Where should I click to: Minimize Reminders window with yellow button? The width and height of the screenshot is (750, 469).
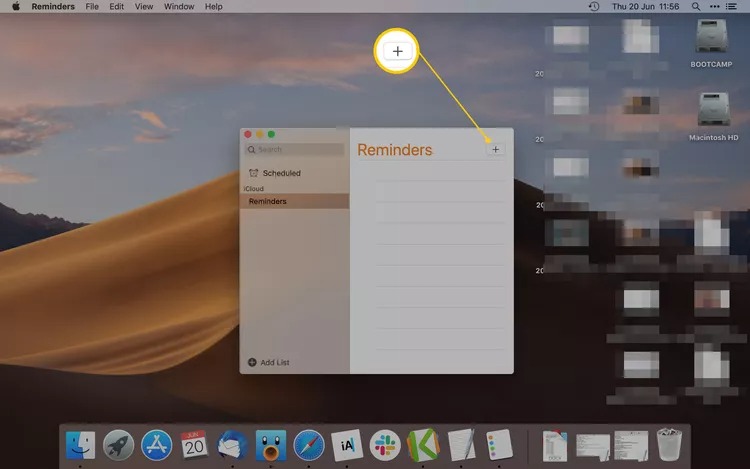(260, 134)
